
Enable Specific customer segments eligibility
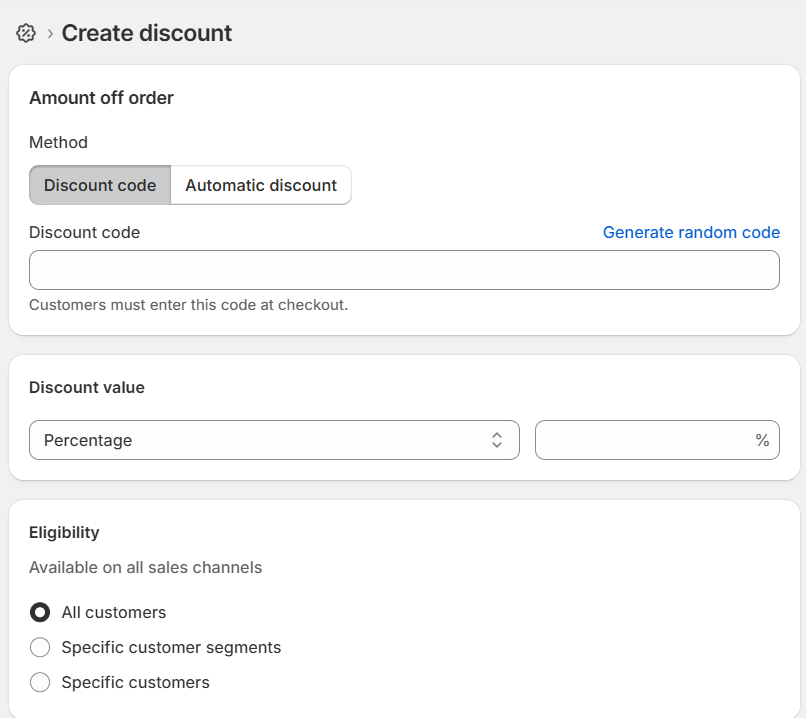40,647
